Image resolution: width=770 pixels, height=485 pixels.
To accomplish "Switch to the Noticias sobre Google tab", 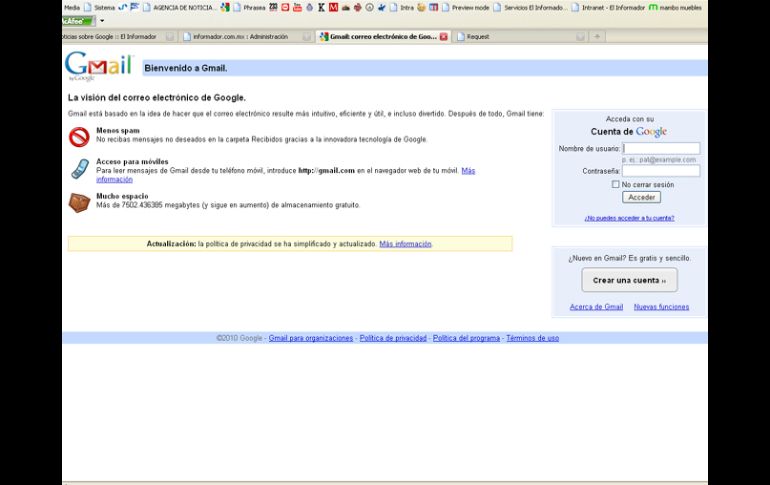I will click(x=118, y=36).
